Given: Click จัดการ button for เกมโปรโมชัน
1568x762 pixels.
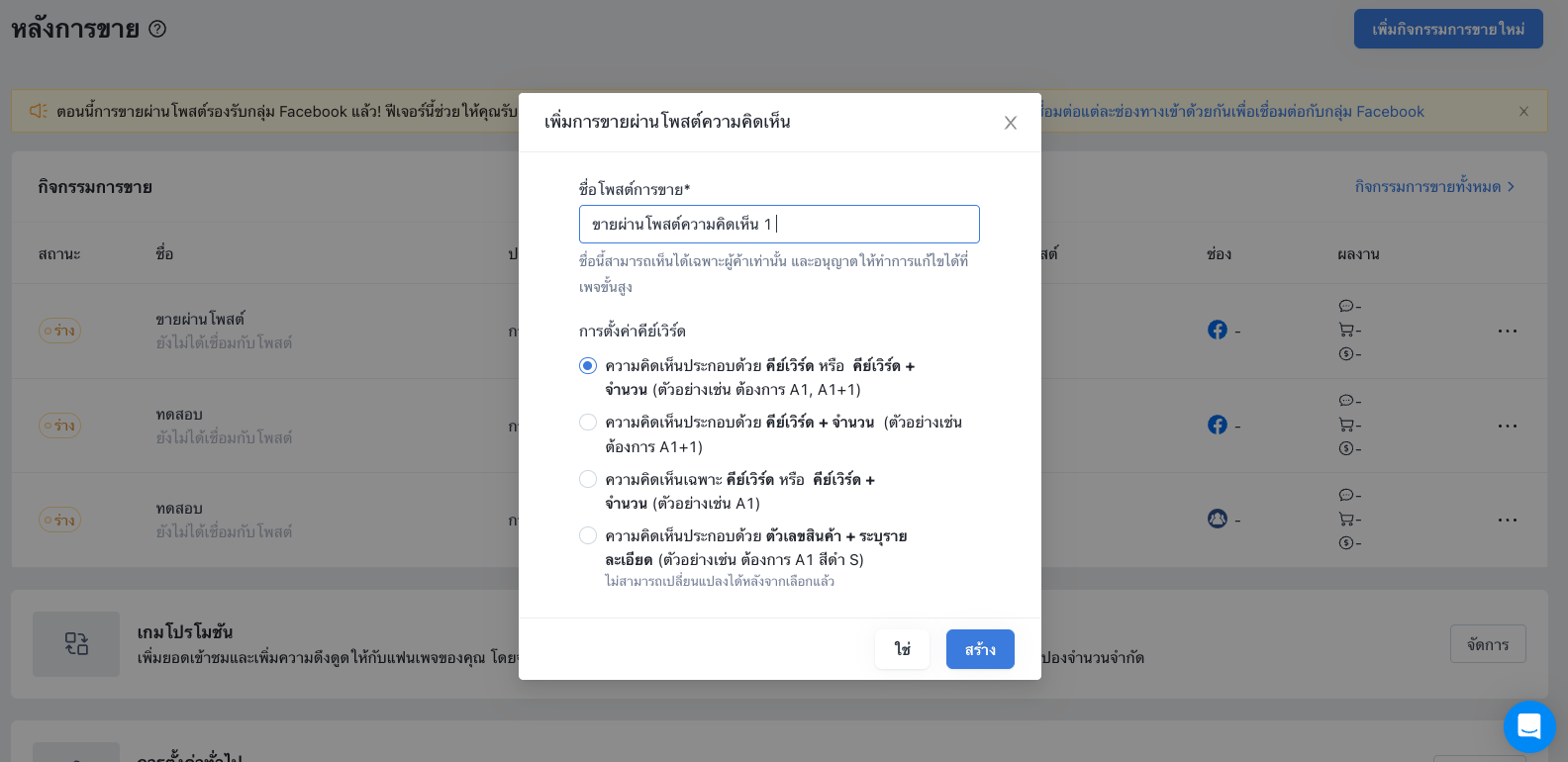Looking at the screenshot, I should pyautogui.click(x=1488, y=644).
